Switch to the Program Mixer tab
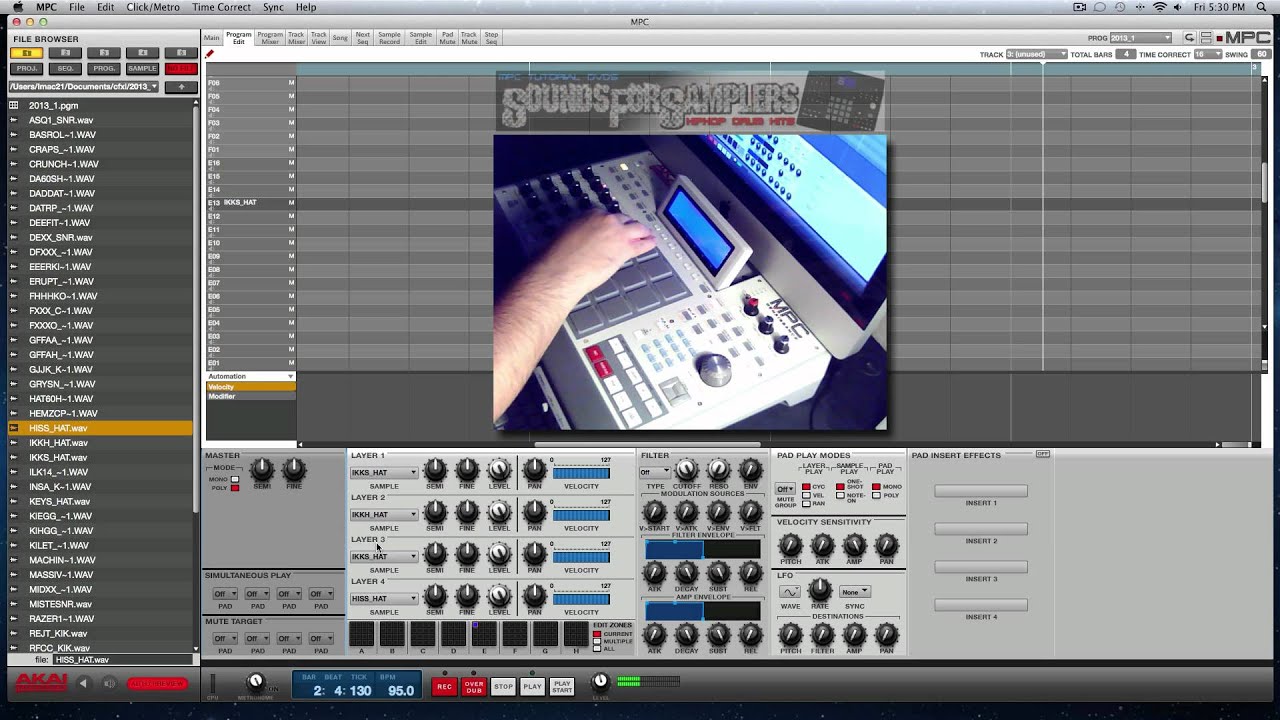Screen dimensions: 1280x720 coord(269,38)
